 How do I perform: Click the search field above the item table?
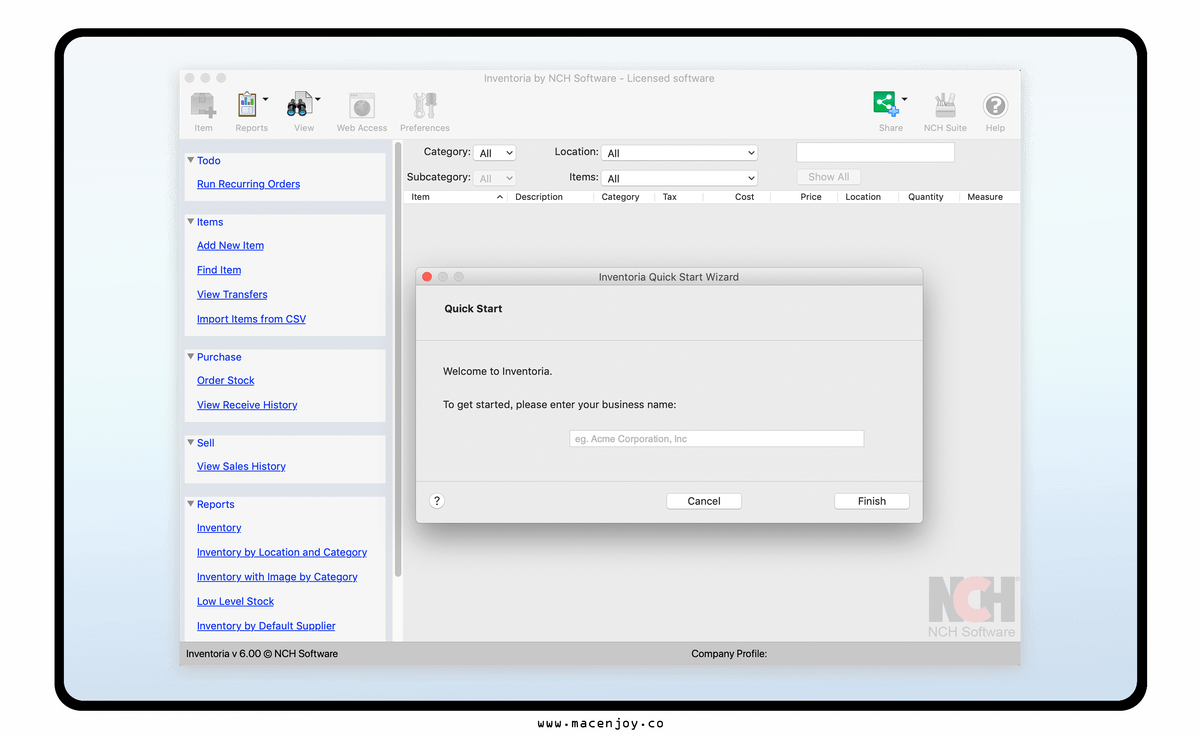(x=875, y=152)
